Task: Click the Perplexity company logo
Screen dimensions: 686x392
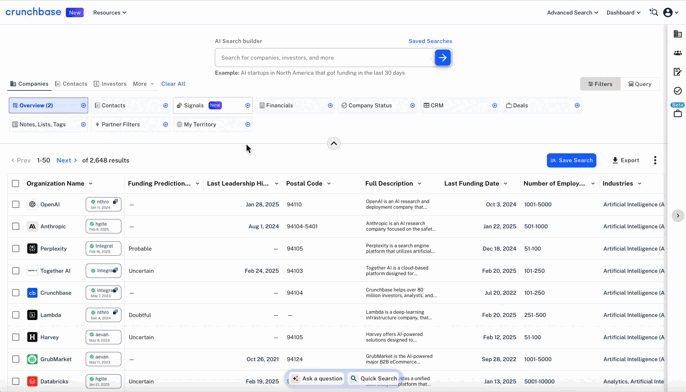Action: [x=32, y=248]
